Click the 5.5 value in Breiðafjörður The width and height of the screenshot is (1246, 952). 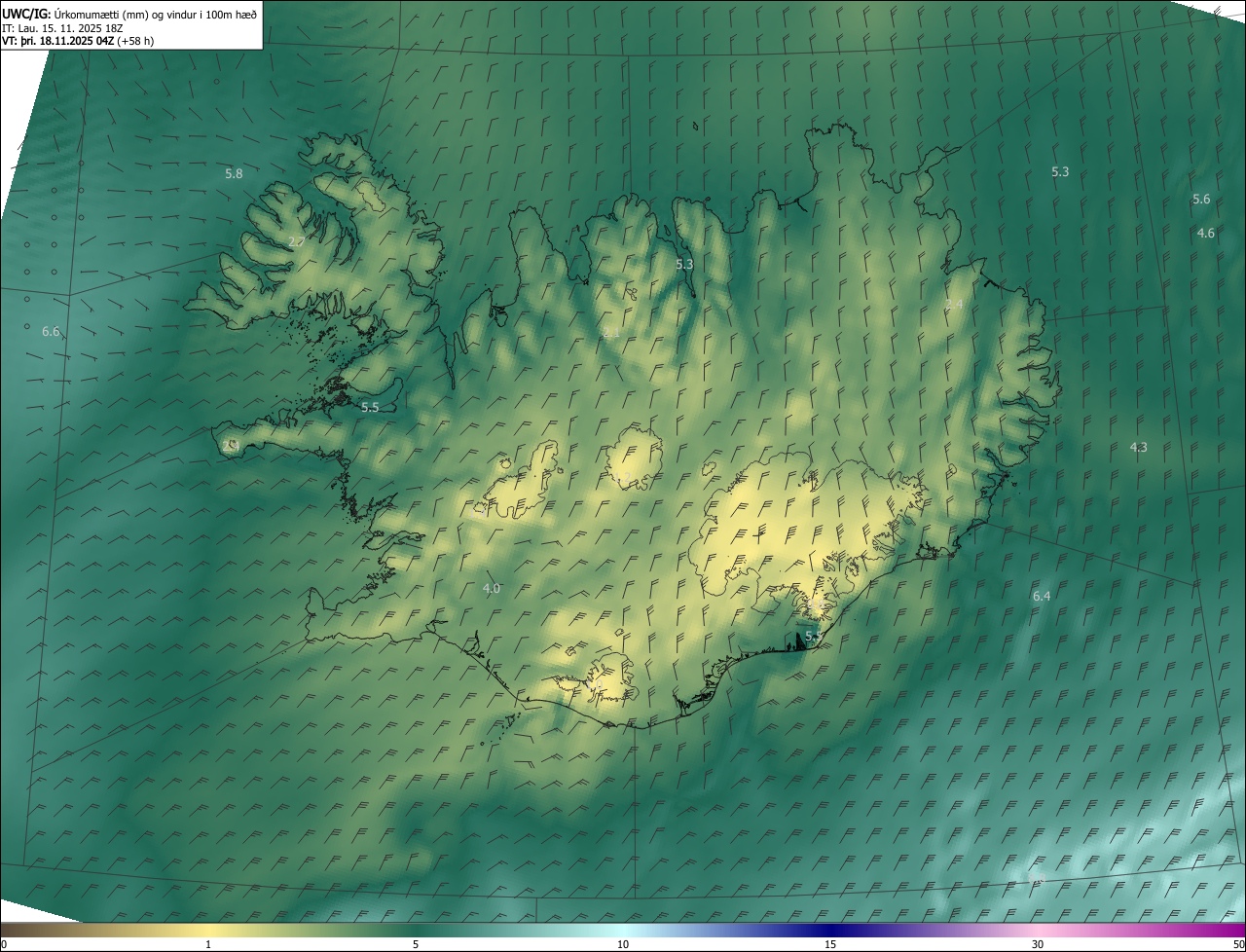(370, 408)
